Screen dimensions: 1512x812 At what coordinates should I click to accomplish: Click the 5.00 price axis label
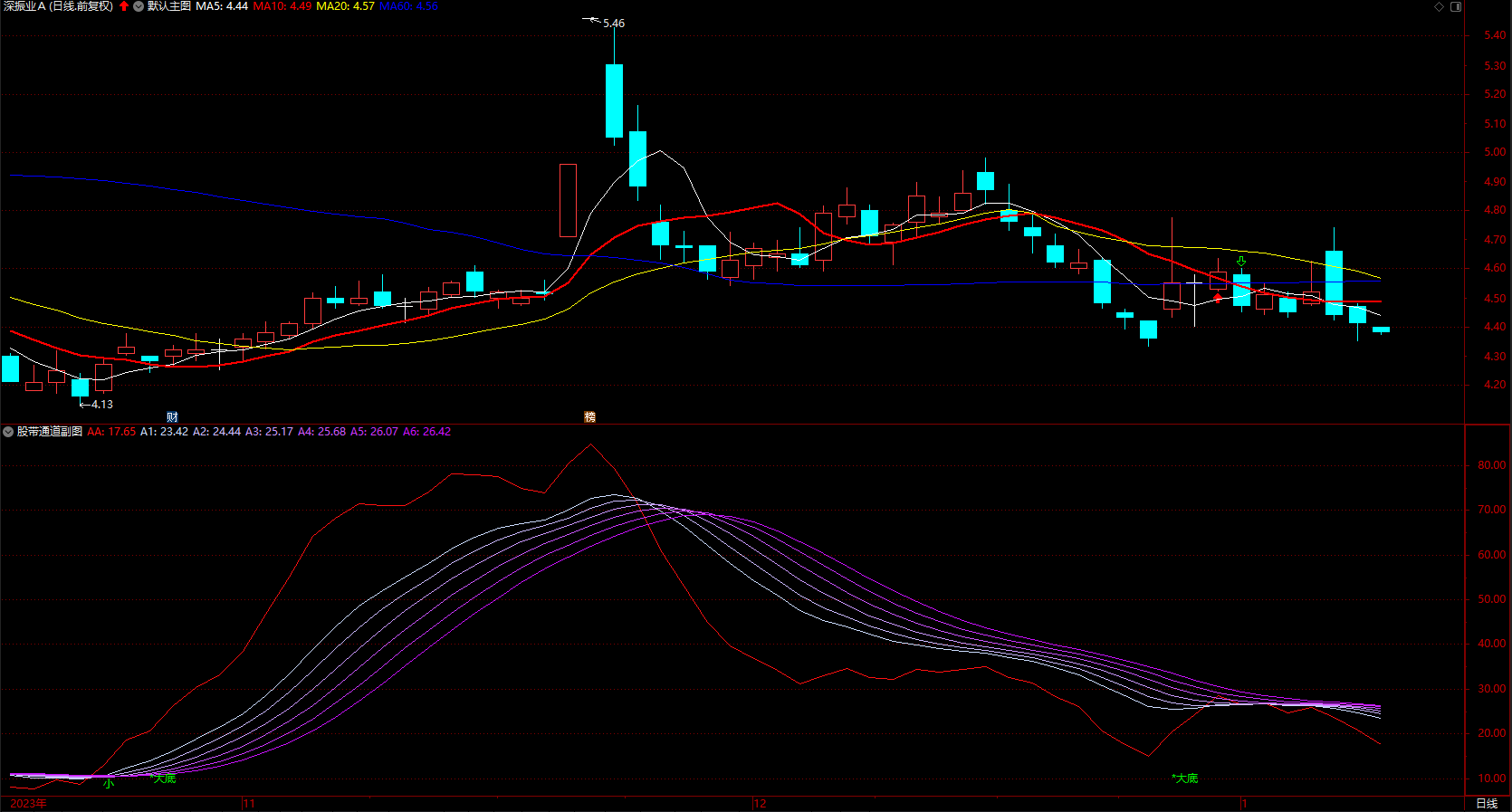[x=1495, y=152]
